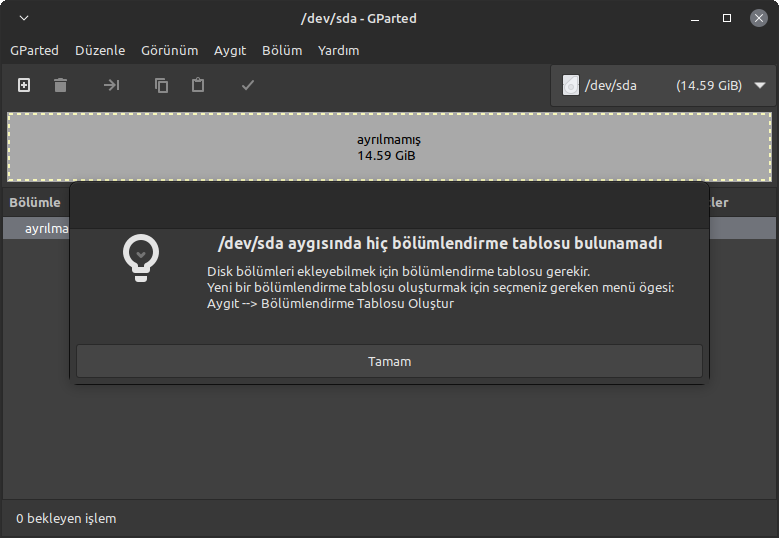Minimize the GParted window

click(695, 19)
